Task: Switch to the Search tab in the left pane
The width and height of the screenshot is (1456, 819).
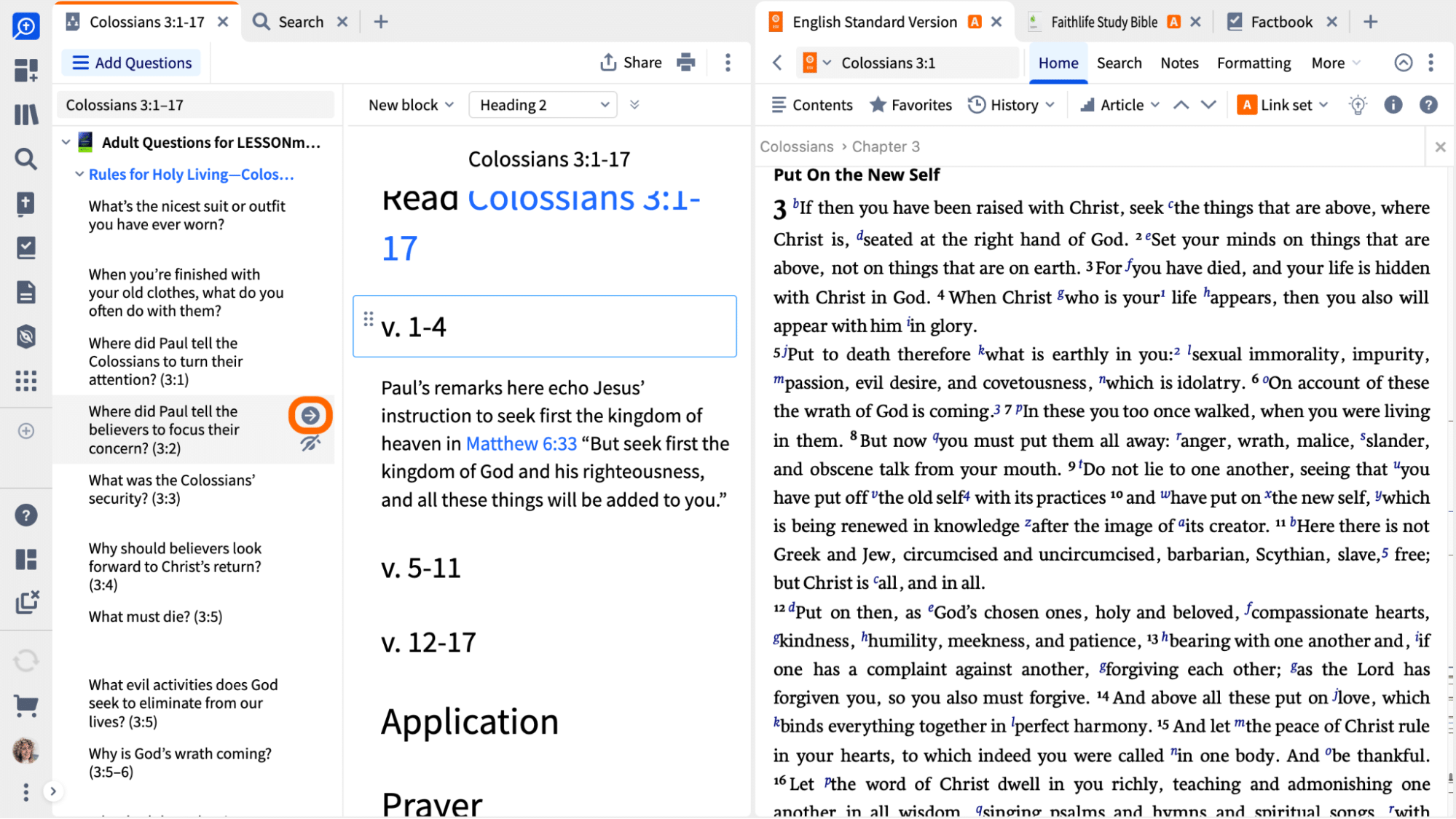Action: click(299, 22)
